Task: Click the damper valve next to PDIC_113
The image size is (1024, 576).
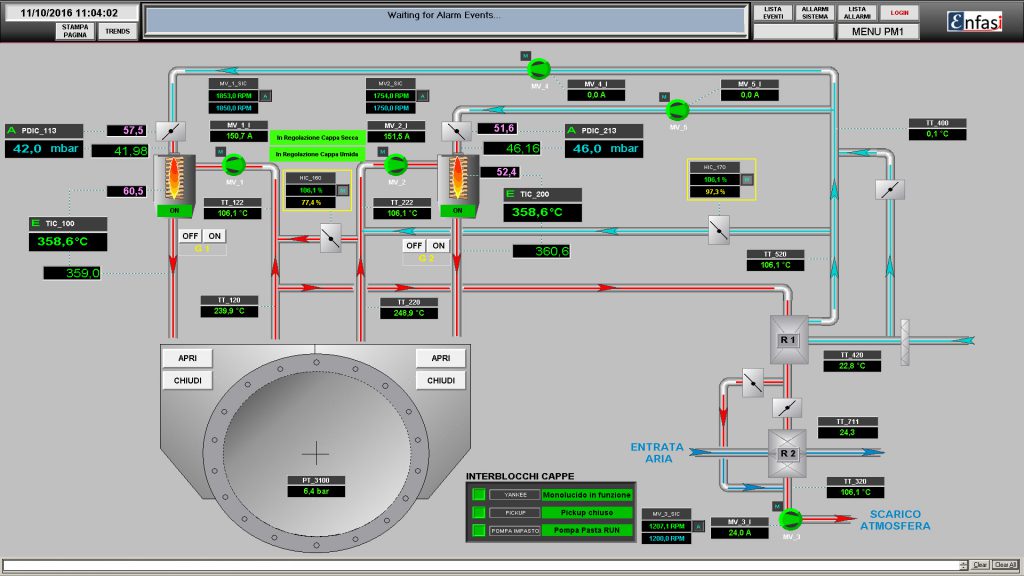Action: tap(170, 131)
